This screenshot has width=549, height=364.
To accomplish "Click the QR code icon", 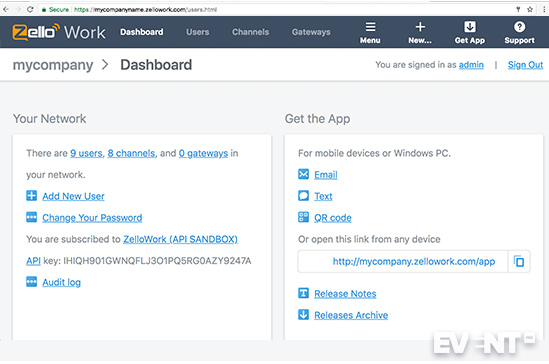I will (304, 217).
